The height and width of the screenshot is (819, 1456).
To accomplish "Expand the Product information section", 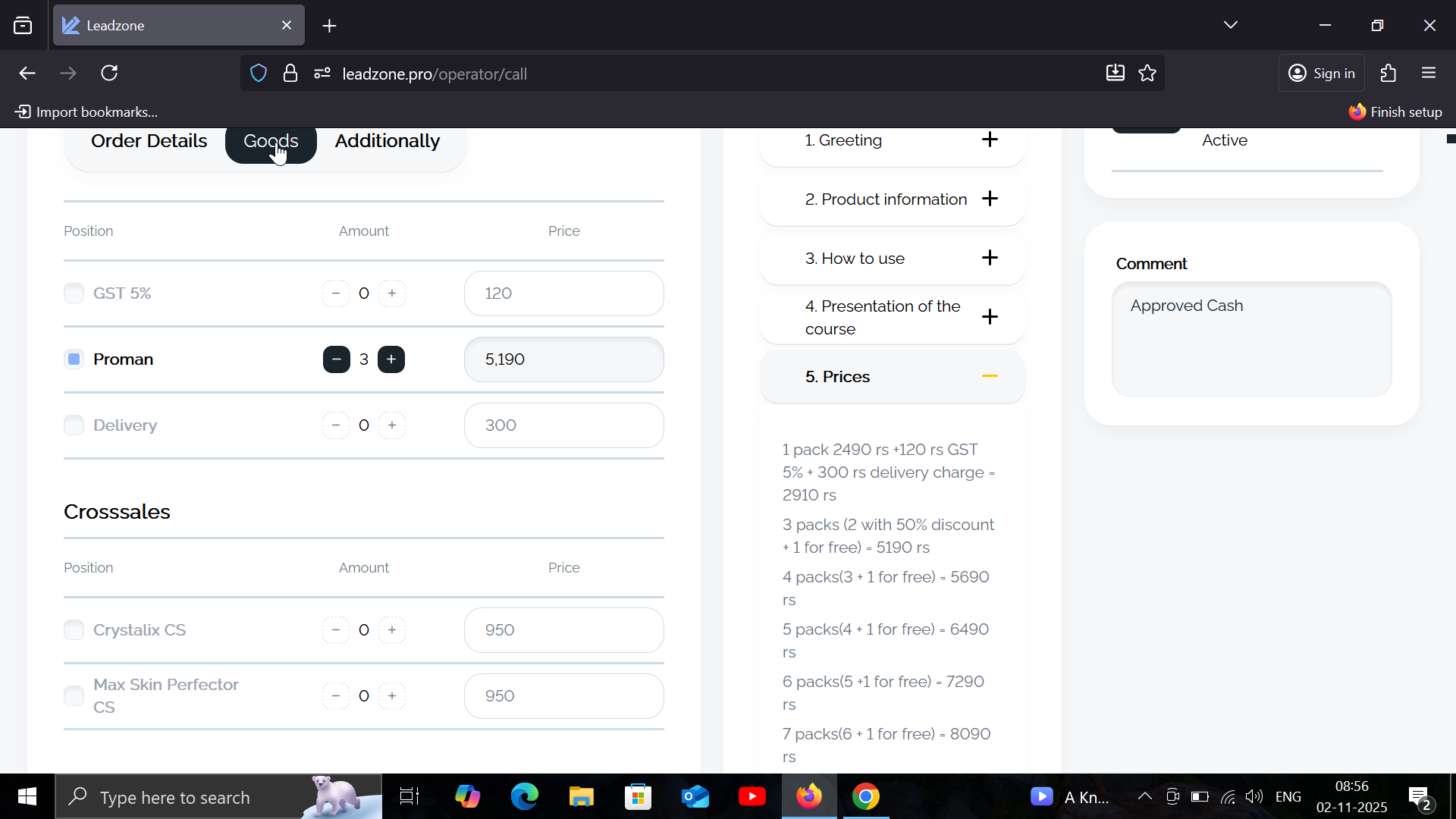I will 990,199.
